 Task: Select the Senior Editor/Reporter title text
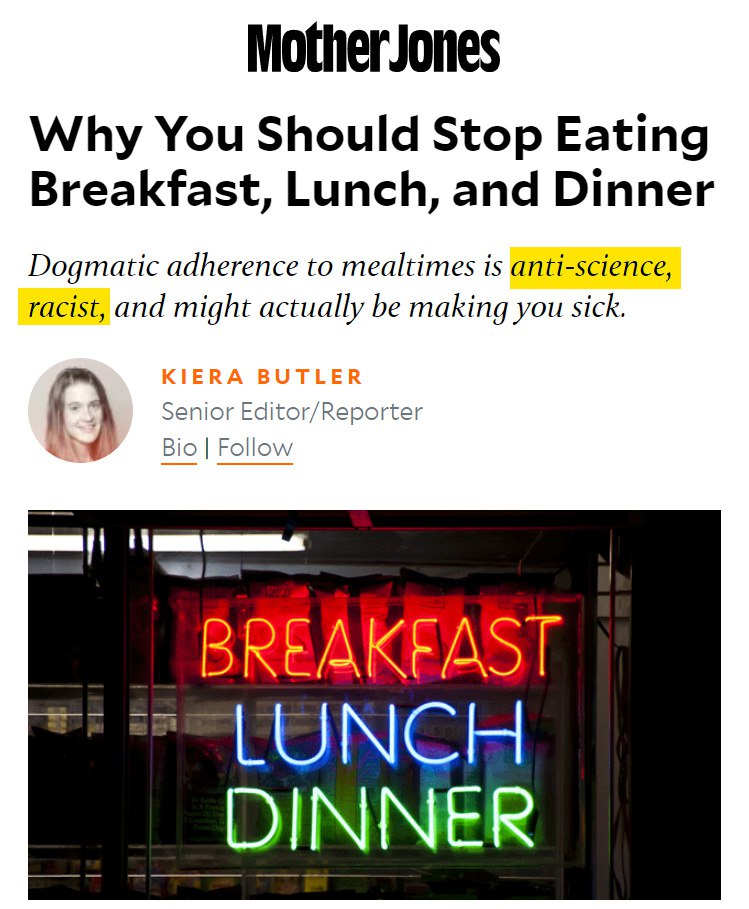[x=292, y=411]
